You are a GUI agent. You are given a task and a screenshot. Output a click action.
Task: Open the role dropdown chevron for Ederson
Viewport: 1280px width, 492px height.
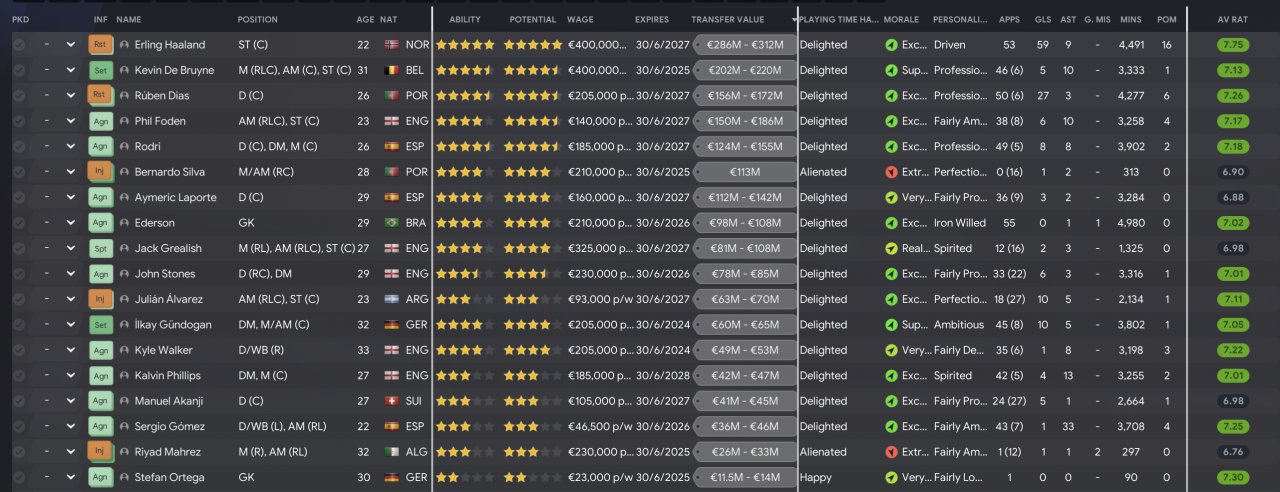(x=70, y=223)
